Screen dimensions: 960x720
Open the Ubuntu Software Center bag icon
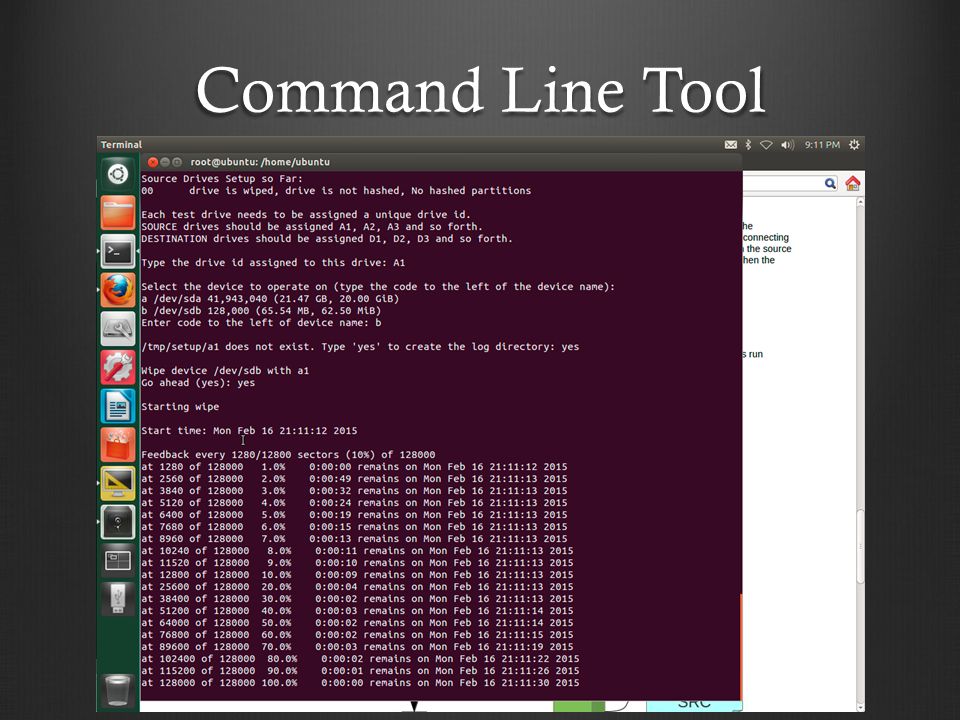click(118, 444)
